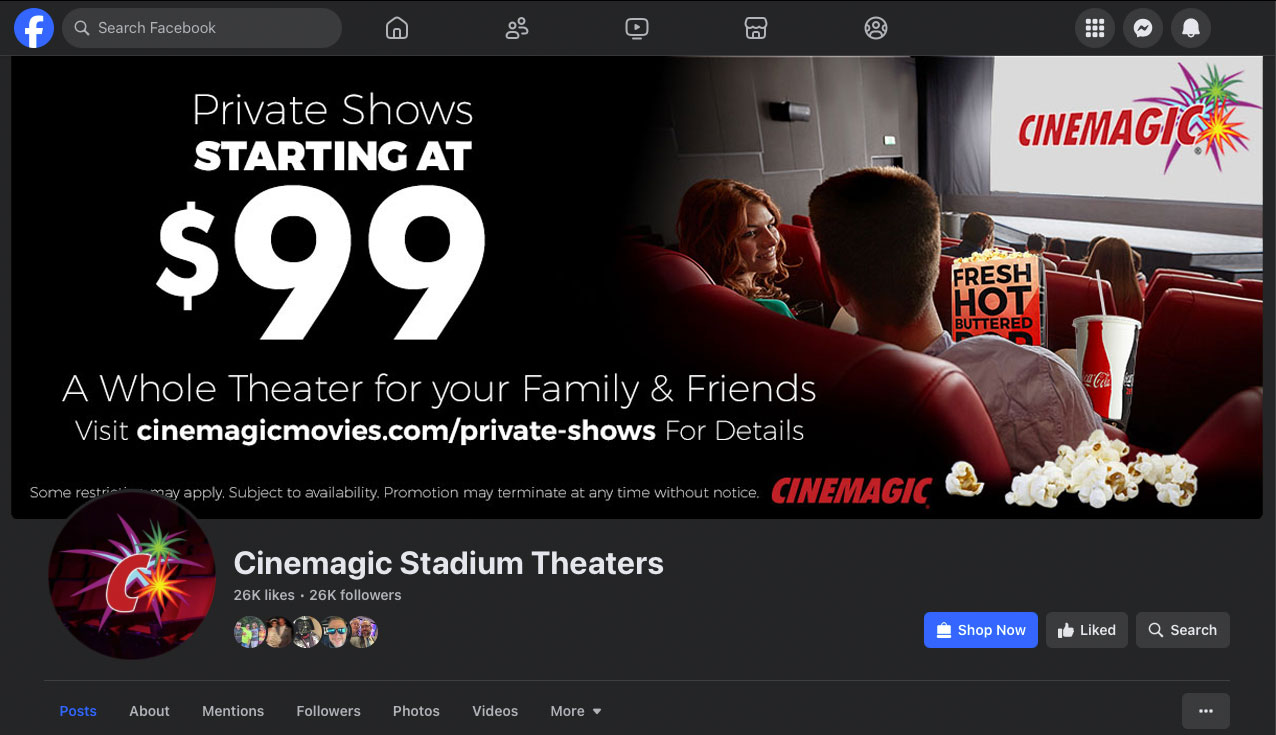Click the page Search button
This screenshot has height=735, width=1276.
point(1183,630)
